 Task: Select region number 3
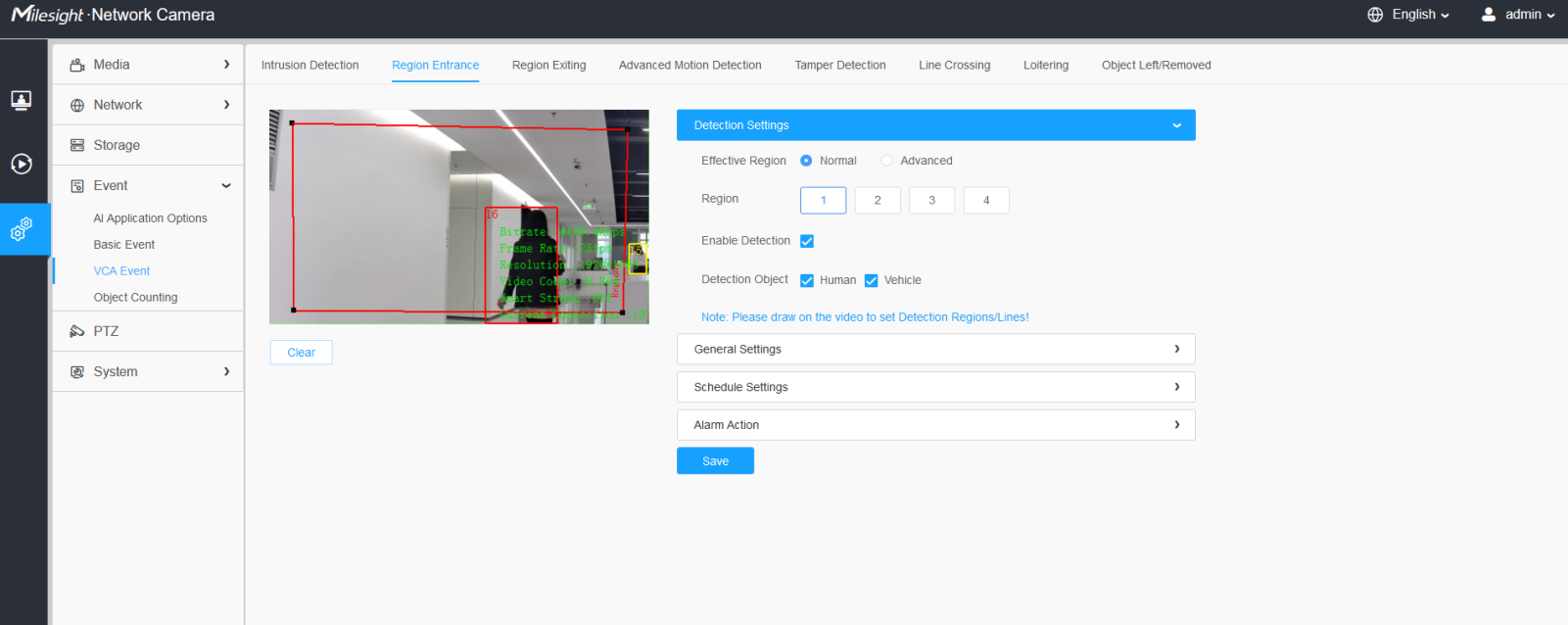(931, 200)
